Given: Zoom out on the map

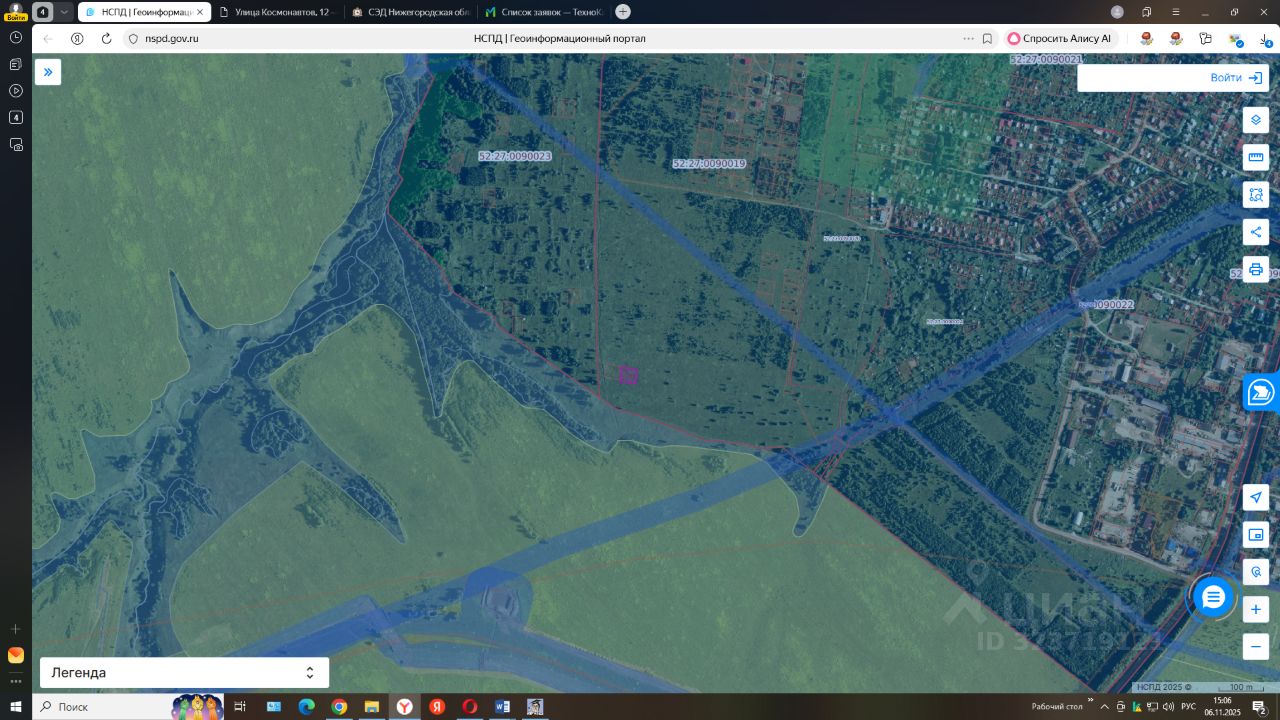Looking at the screenshot, I should (1256, 646).
